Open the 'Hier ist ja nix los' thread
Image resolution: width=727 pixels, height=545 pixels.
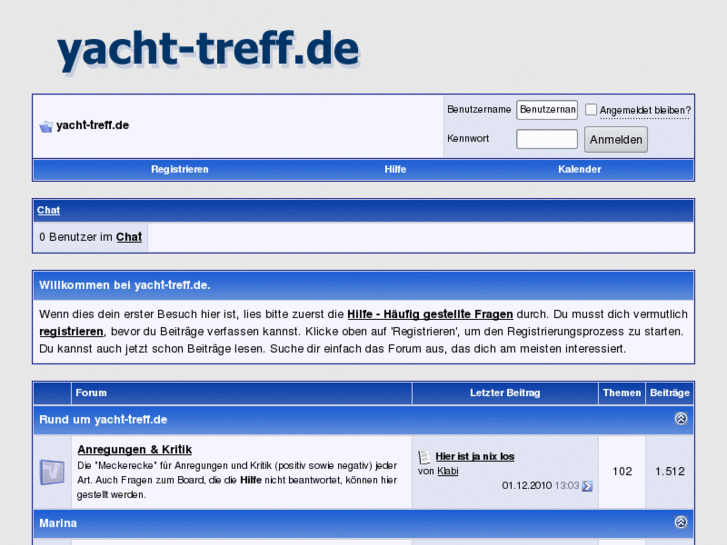click(475, 456)
